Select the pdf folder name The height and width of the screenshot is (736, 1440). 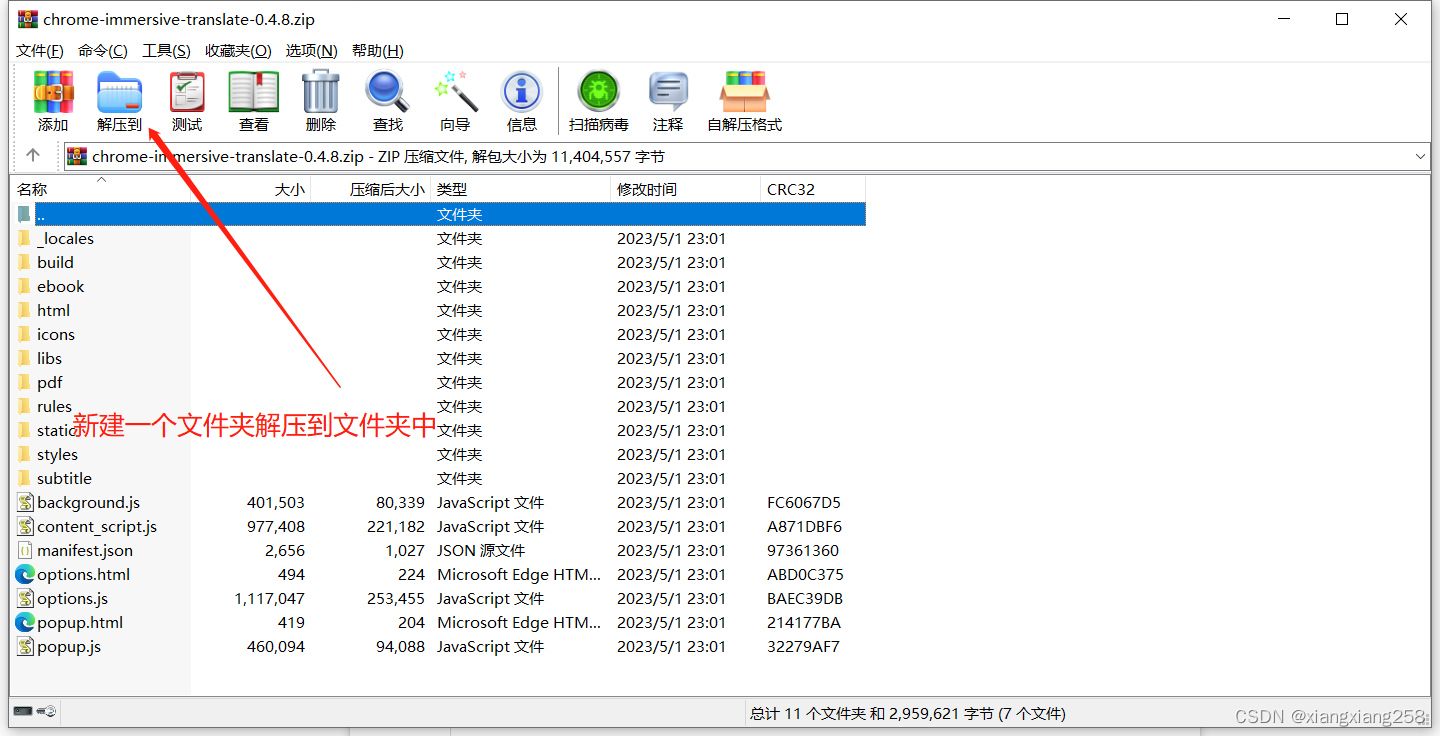50,383
